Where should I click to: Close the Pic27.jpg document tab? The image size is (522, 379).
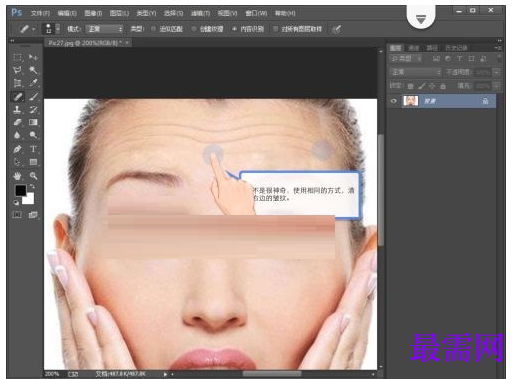tap(127, 43)
